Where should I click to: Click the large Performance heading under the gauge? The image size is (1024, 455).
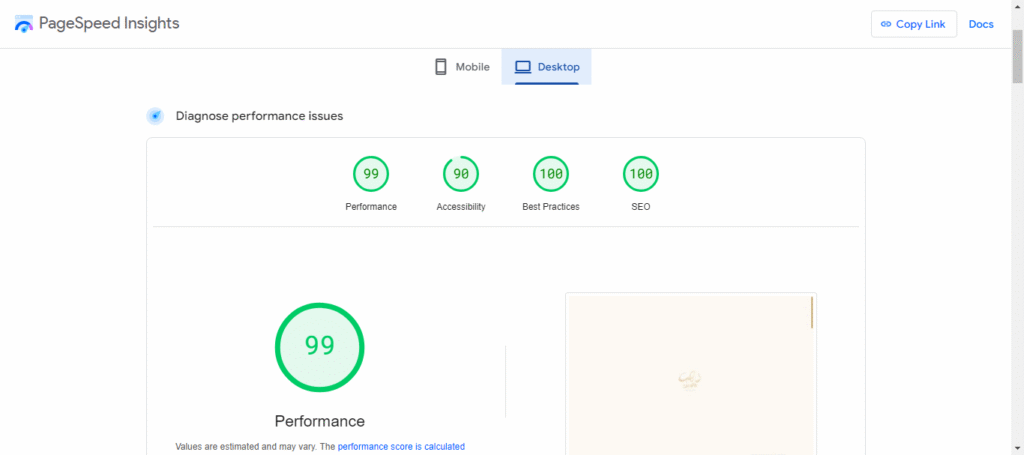tap(320, 421)
